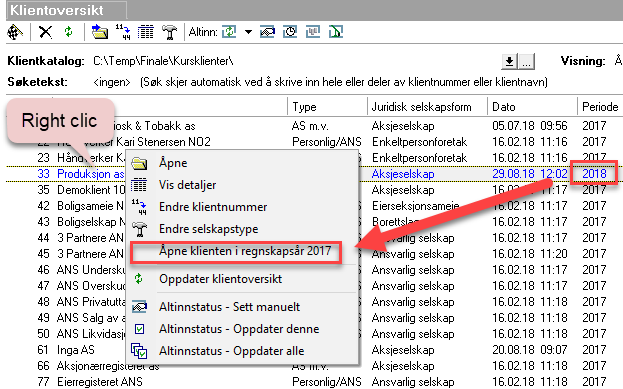This screenshot has height=389, width=623.
Task: Select the Klientoversikt tab
Action: click(66, 10)
